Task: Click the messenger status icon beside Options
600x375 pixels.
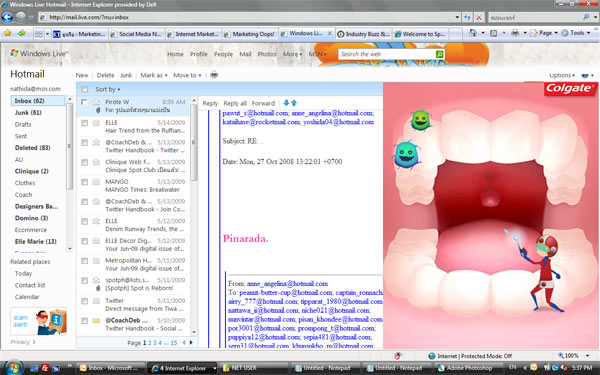Action: point(585,76)
